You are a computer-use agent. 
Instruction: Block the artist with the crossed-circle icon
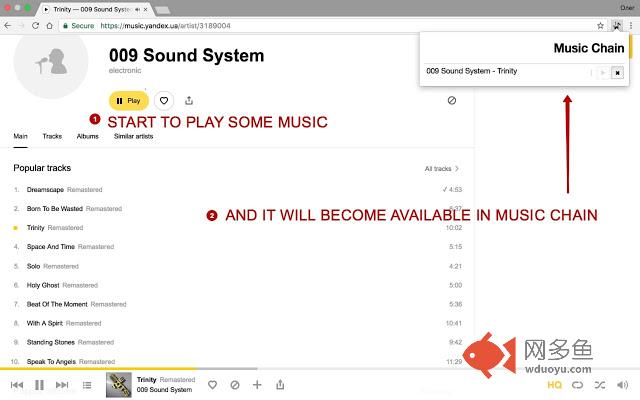pos(451,100)
